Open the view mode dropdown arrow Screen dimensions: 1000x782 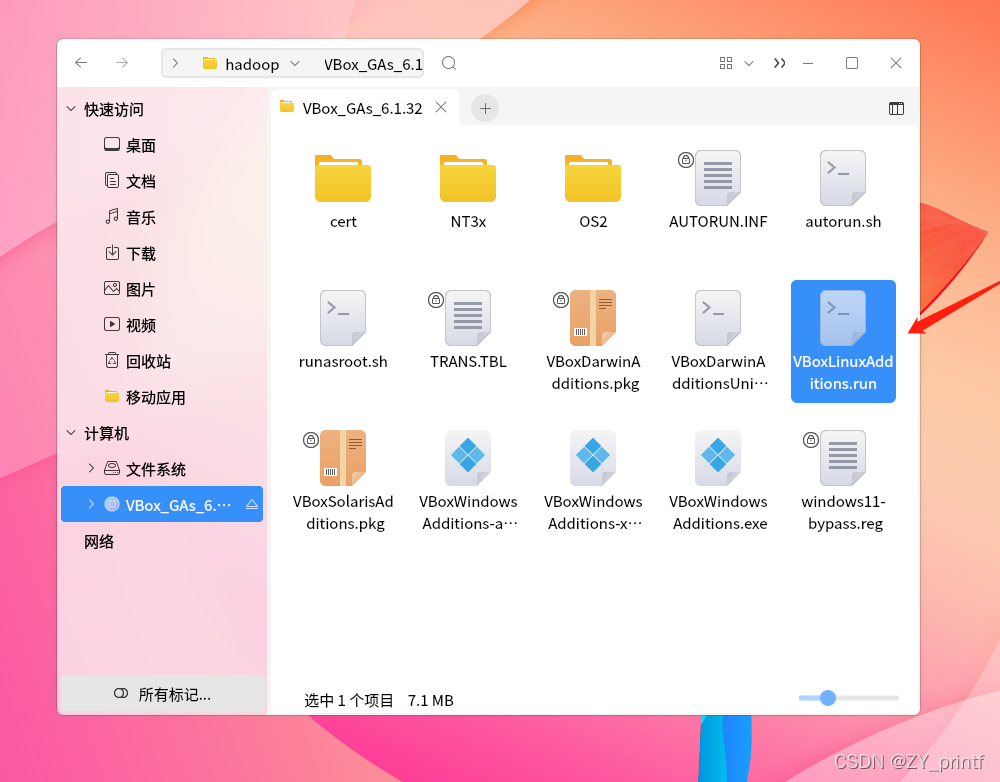pyautogui.click(x=749, y=63)
